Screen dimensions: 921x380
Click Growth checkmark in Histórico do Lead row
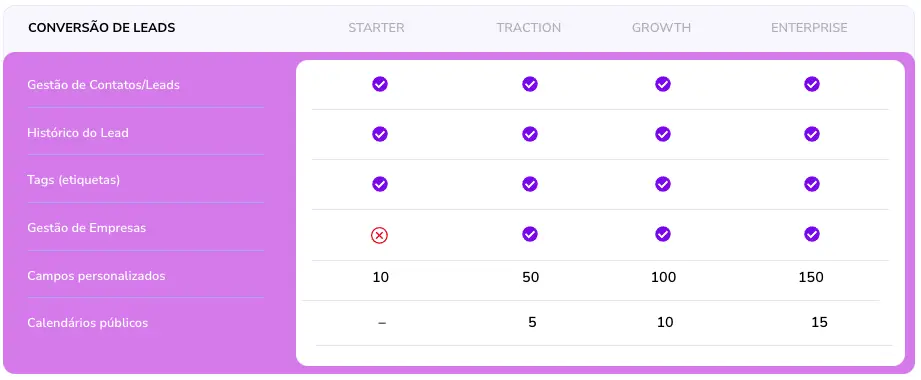click(663, 134)
